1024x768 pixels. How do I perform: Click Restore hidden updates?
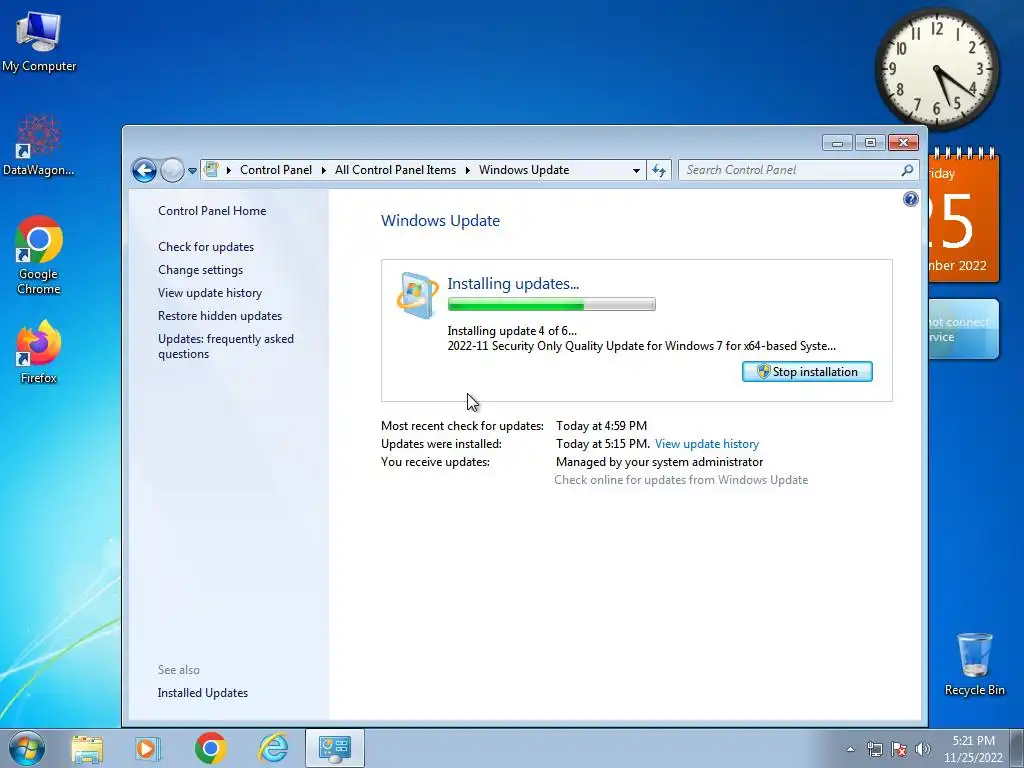tap(220, 315)
